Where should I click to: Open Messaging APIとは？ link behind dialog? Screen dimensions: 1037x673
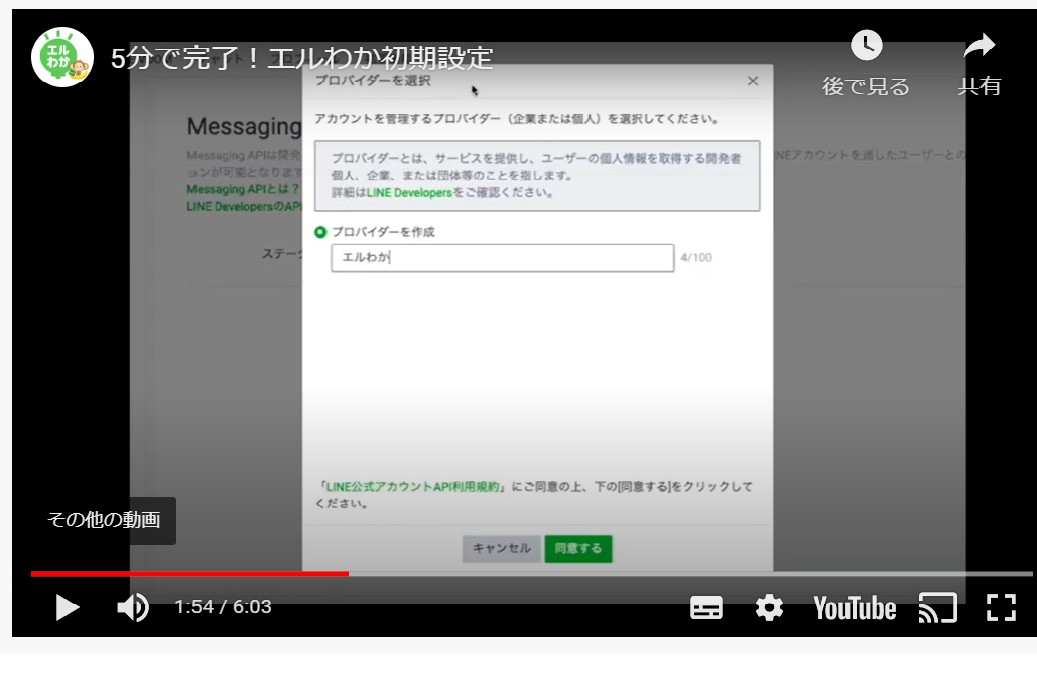coord(243,189)
